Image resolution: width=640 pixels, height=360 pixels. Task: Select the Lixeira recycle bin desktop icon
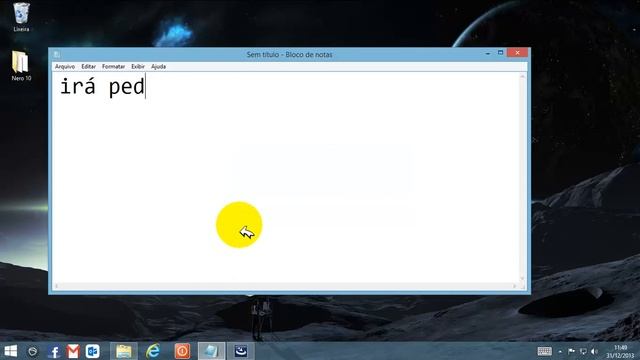click(21, 17)
